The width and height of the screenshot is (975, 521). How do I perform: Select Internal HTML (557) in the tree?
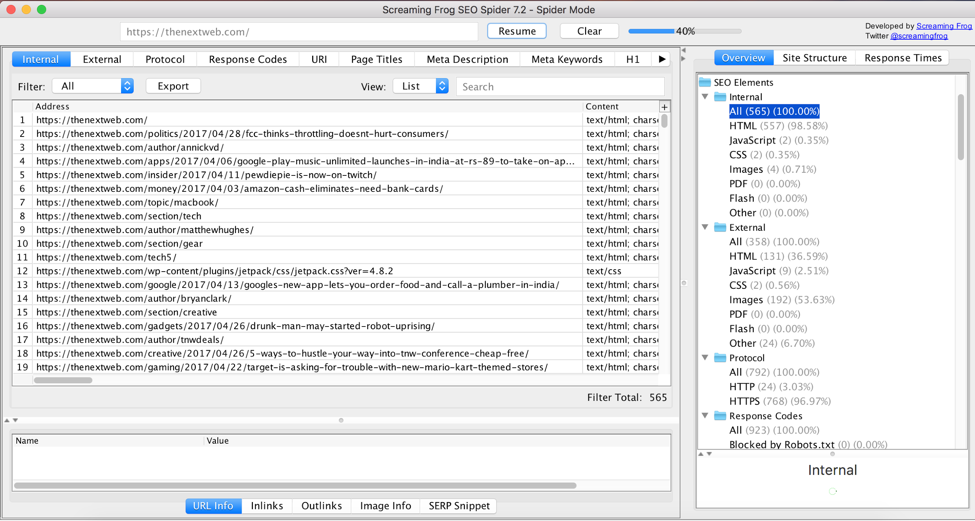[x=779, y=126]
